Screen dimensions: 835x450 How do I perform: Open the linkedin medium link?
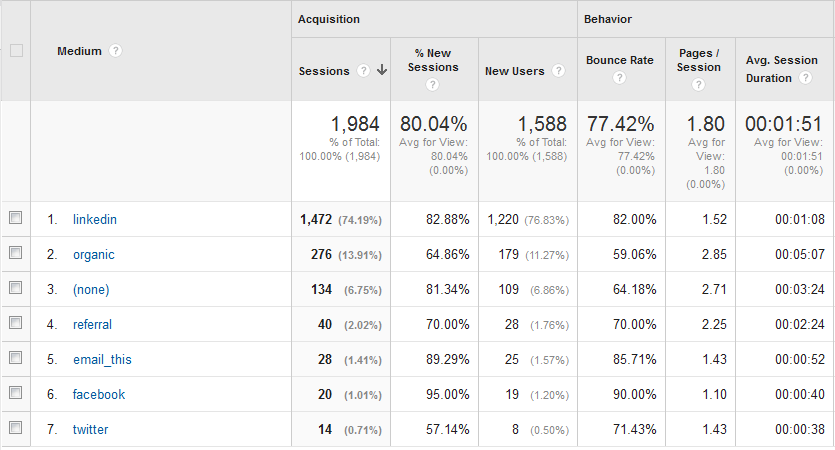(x=95, y=219)
